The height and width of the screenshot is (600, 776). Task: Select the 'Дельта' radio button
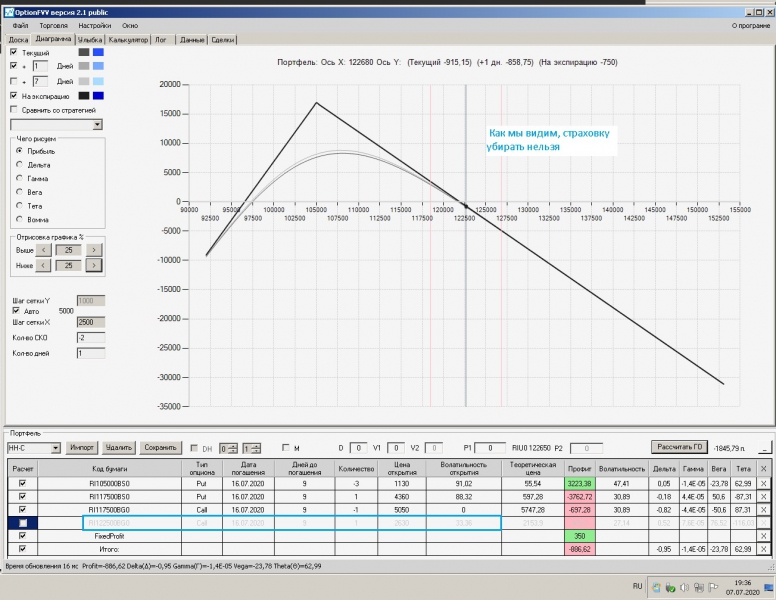point(20,164)
